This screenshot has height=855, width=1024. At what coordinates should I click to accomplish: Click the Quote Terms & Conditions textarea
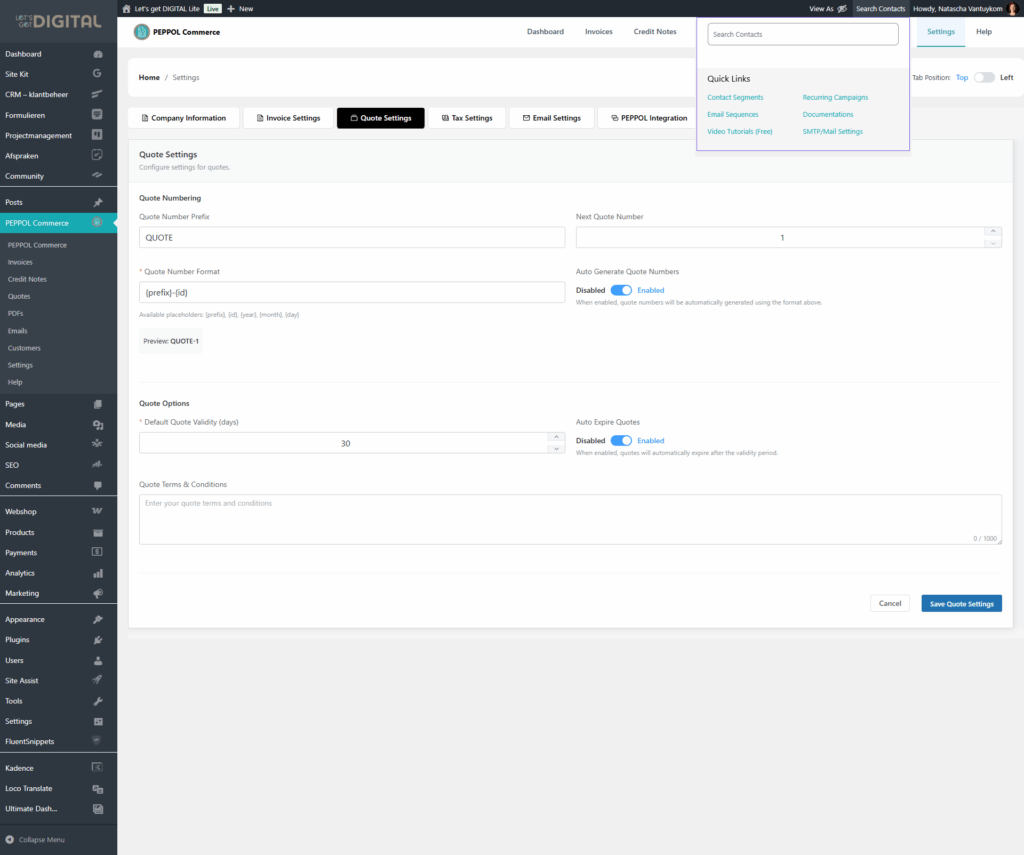(570, 519)
